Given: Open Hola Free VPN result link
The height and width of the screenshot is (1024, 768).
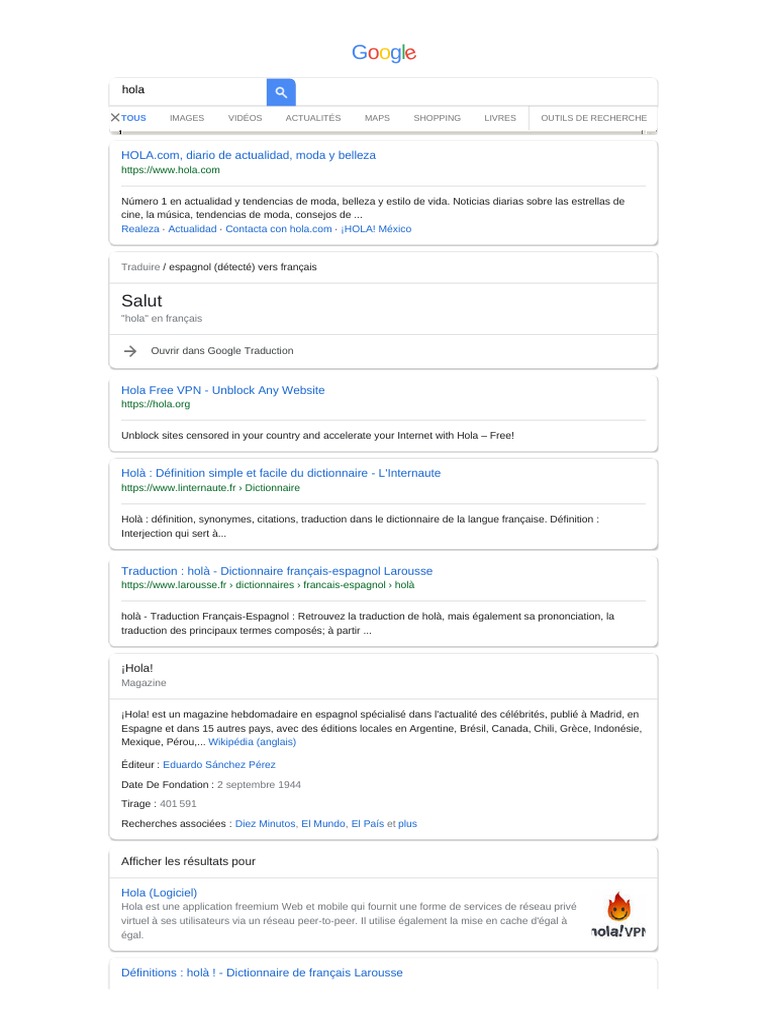Looking at the screenshot, I should pos(223,390).
